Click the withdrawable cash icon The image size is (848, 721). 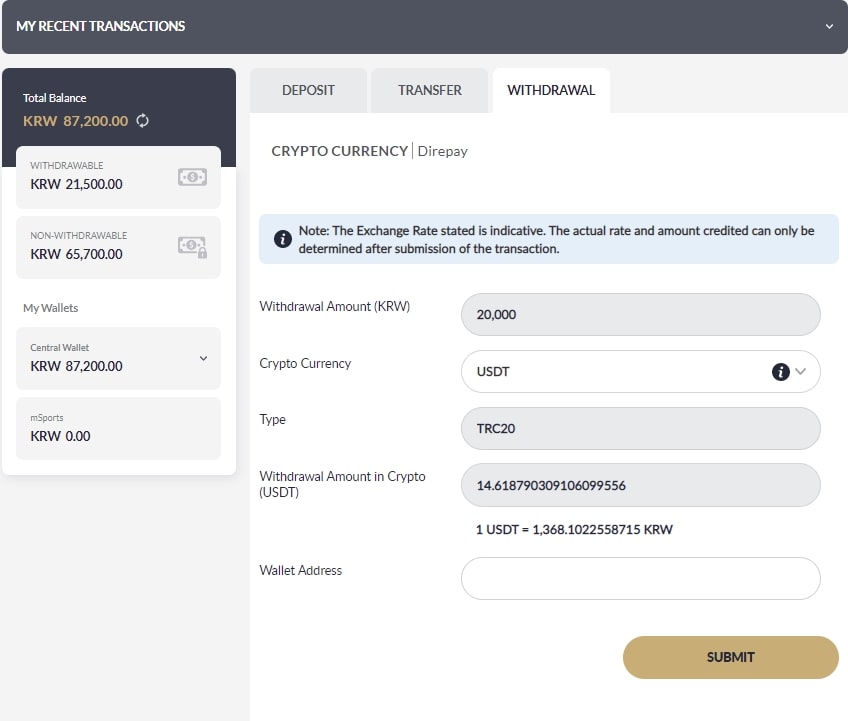[192, 177]
